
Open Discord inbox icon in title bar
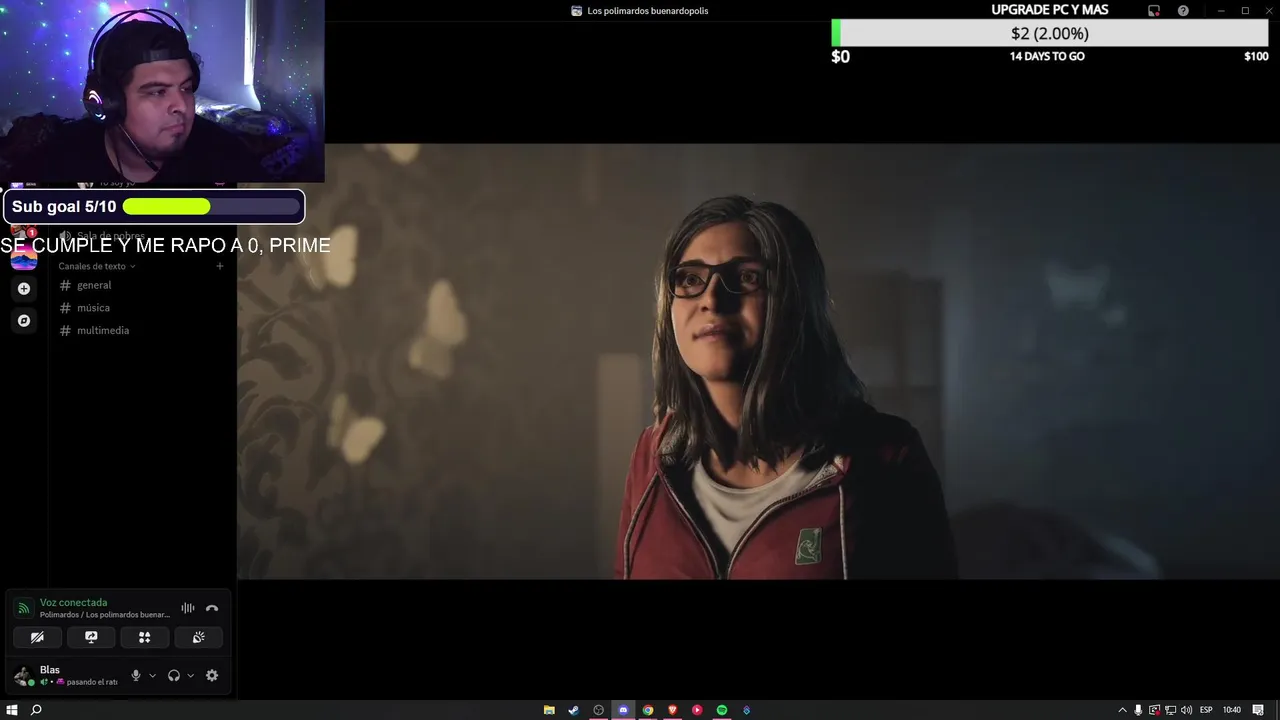click(1154, 11)
